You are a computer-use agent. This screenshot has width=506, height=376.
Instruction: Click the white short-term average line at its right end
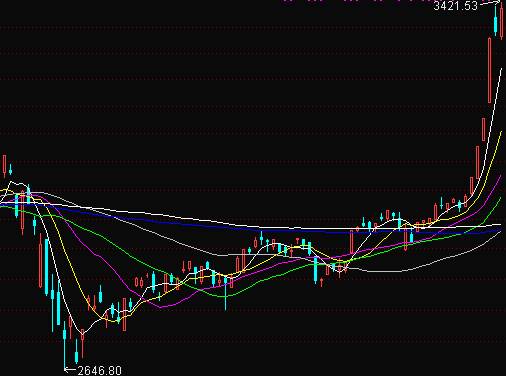(501, 69)
